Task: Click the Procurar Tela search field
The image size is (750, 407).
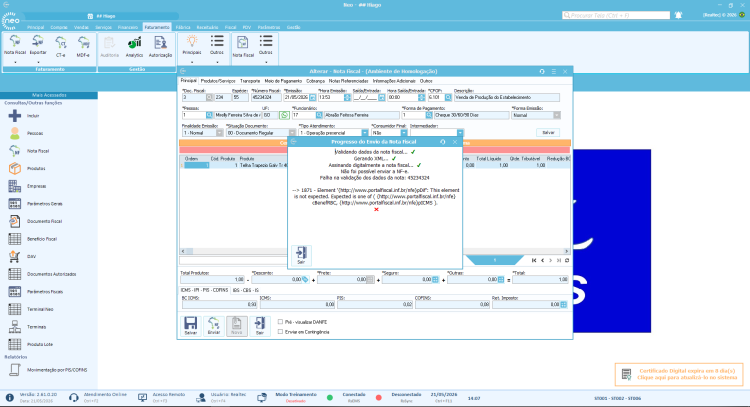Action: (616, 15)
